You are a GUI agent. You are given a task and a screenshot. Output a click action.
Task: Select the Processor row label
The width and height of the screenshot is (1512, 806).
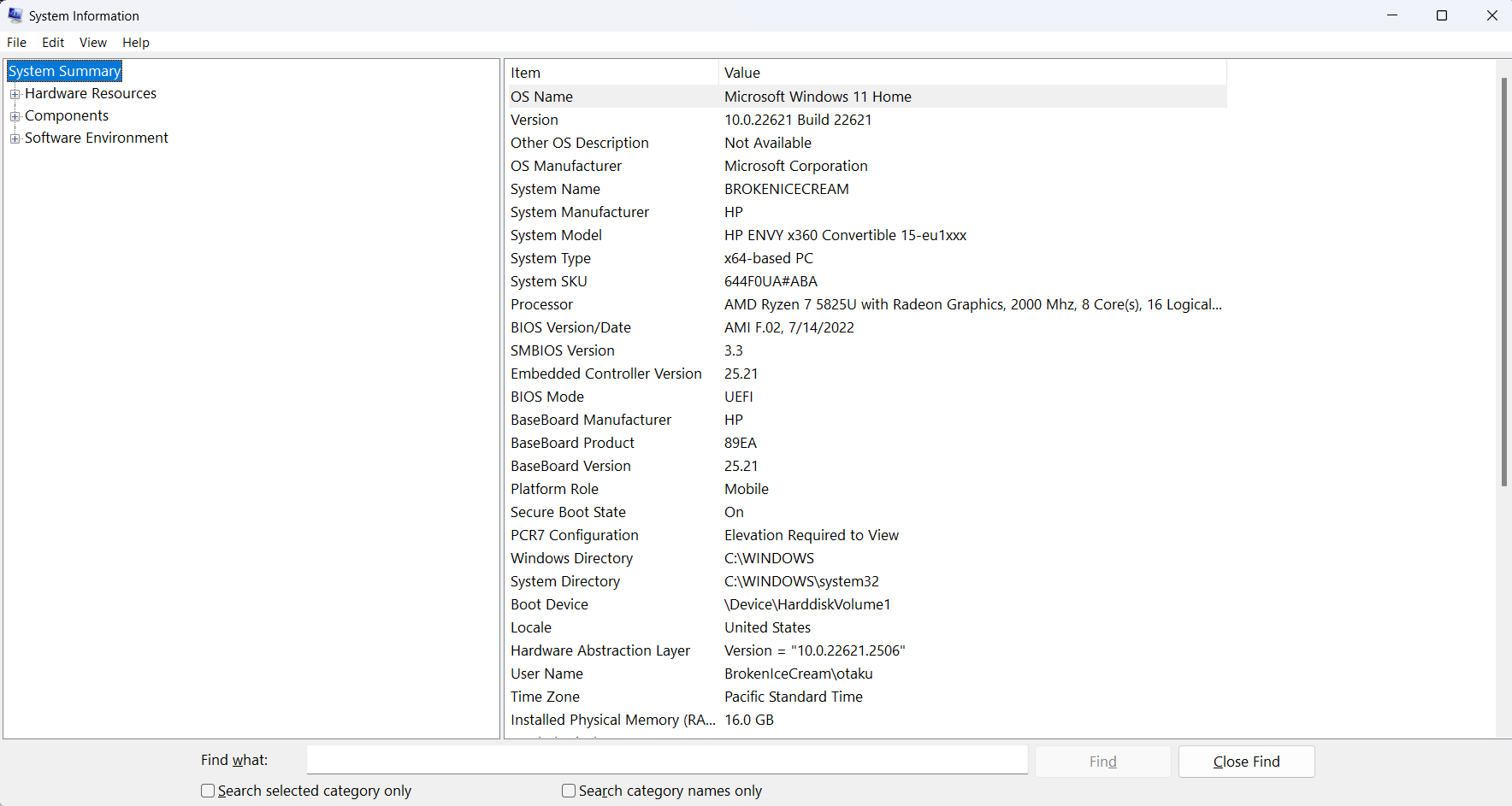pos(541,304)
